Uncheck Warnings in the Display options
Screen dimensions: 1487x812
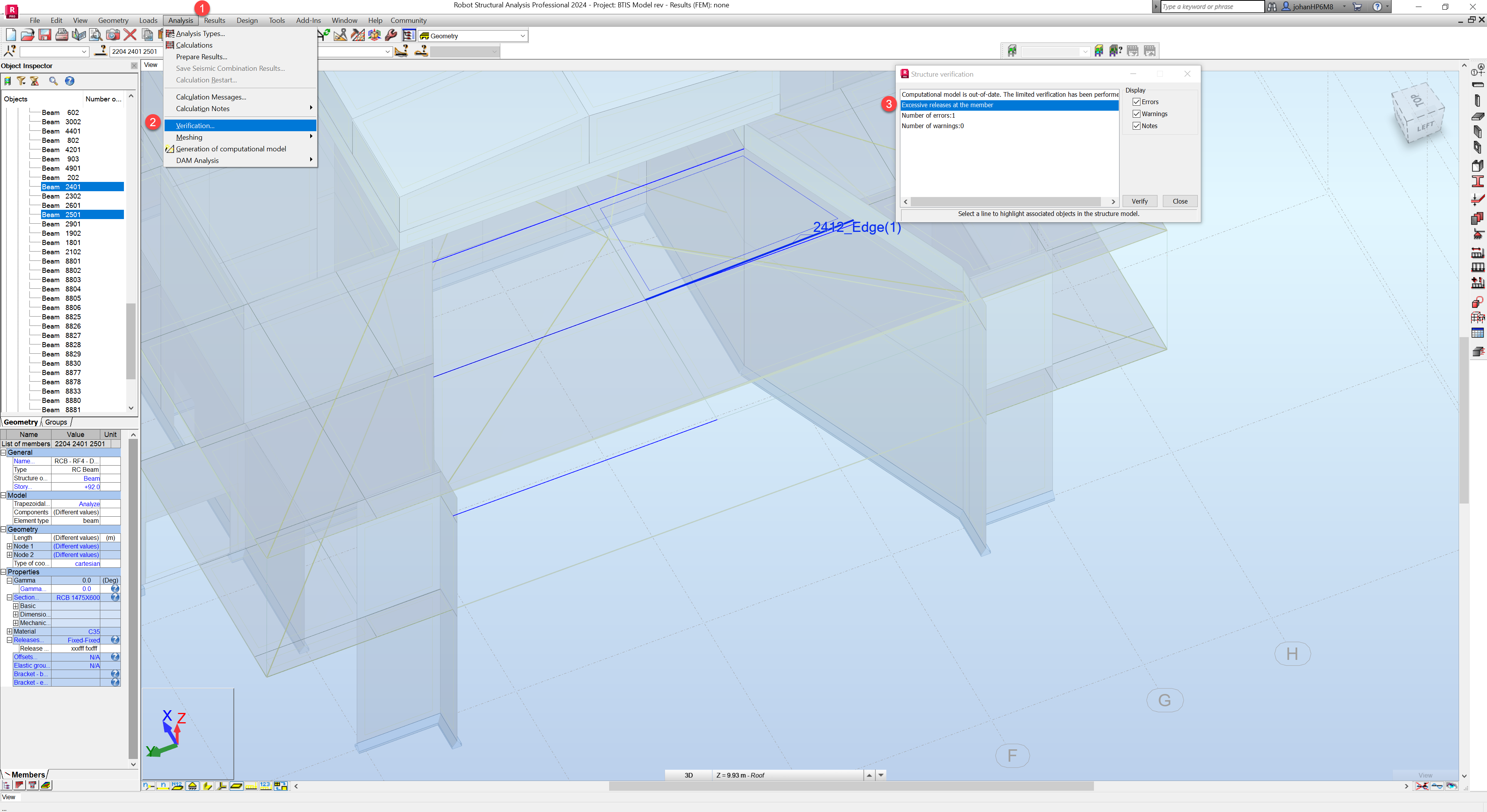(1136, 114)
